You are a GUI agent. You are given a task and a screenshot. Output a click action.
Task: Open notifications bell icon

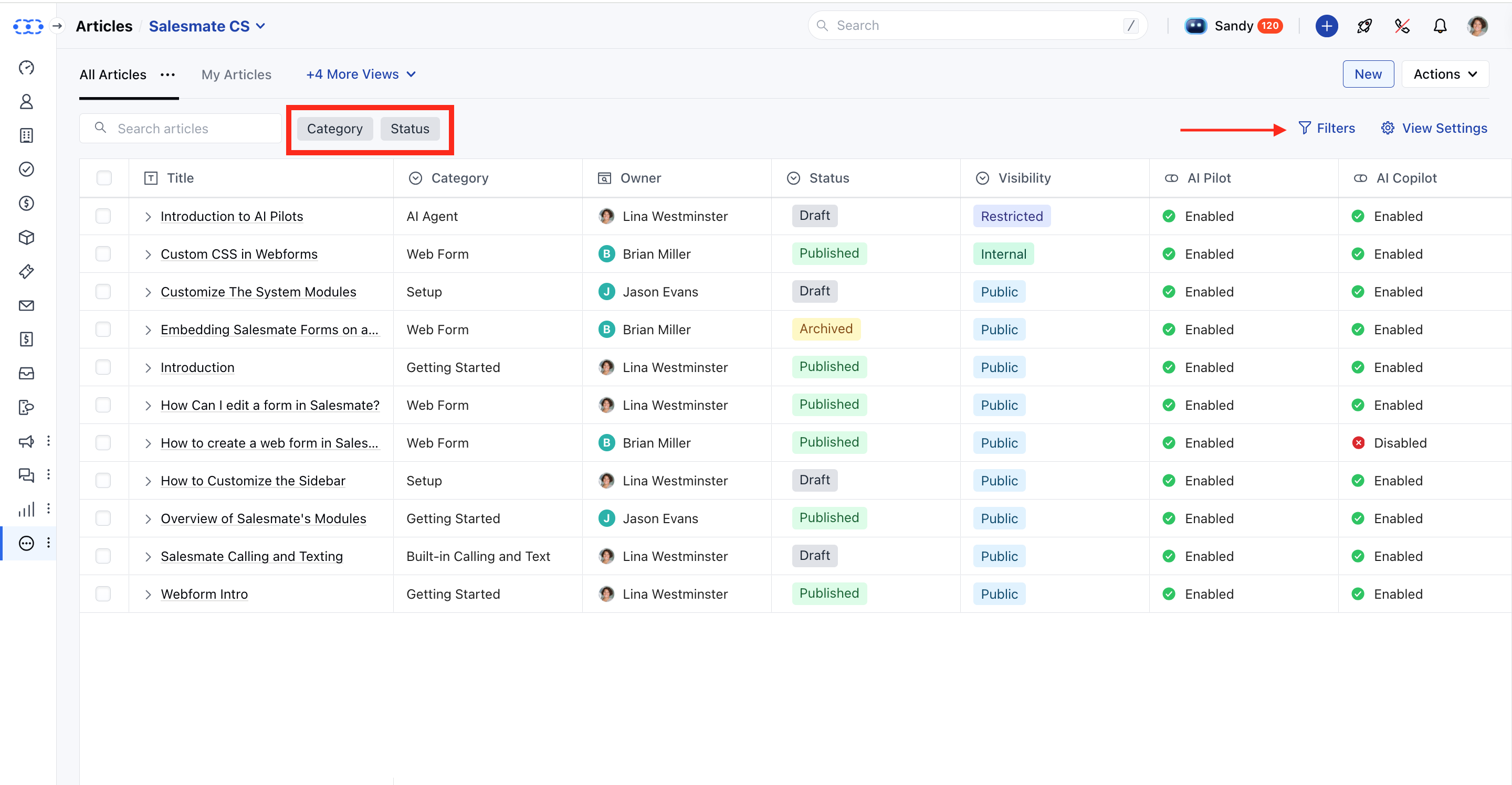coord(1440,26)
